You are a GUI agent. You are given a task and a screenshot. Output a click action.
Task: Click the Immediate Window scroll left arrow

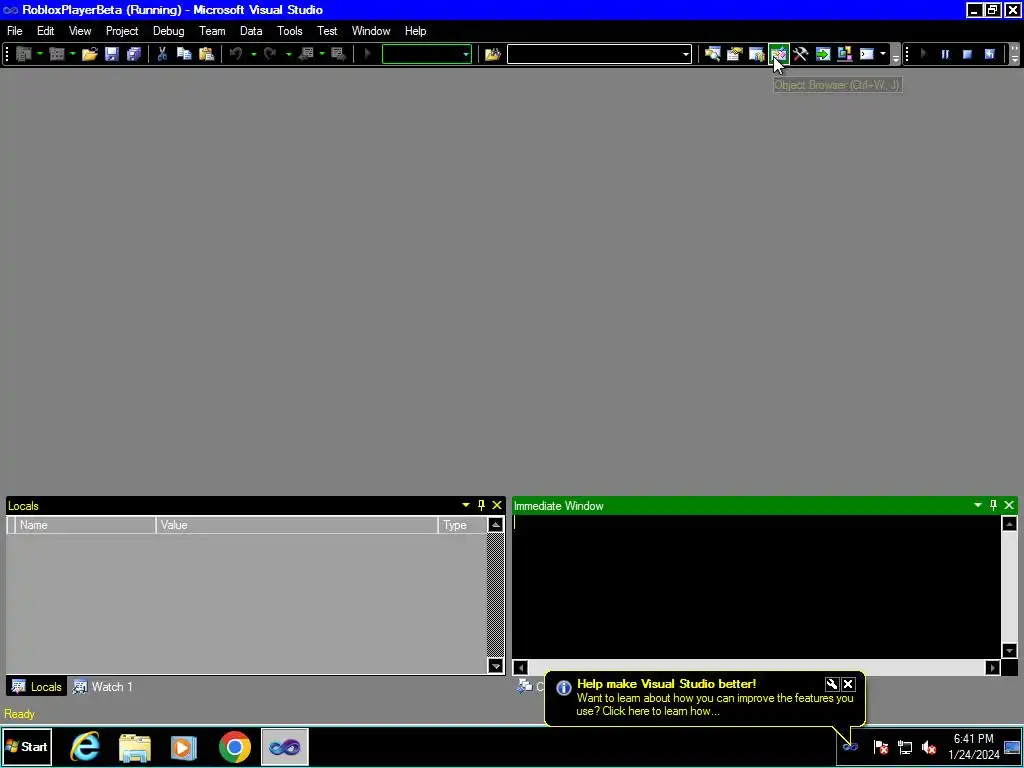pos(520,667)
